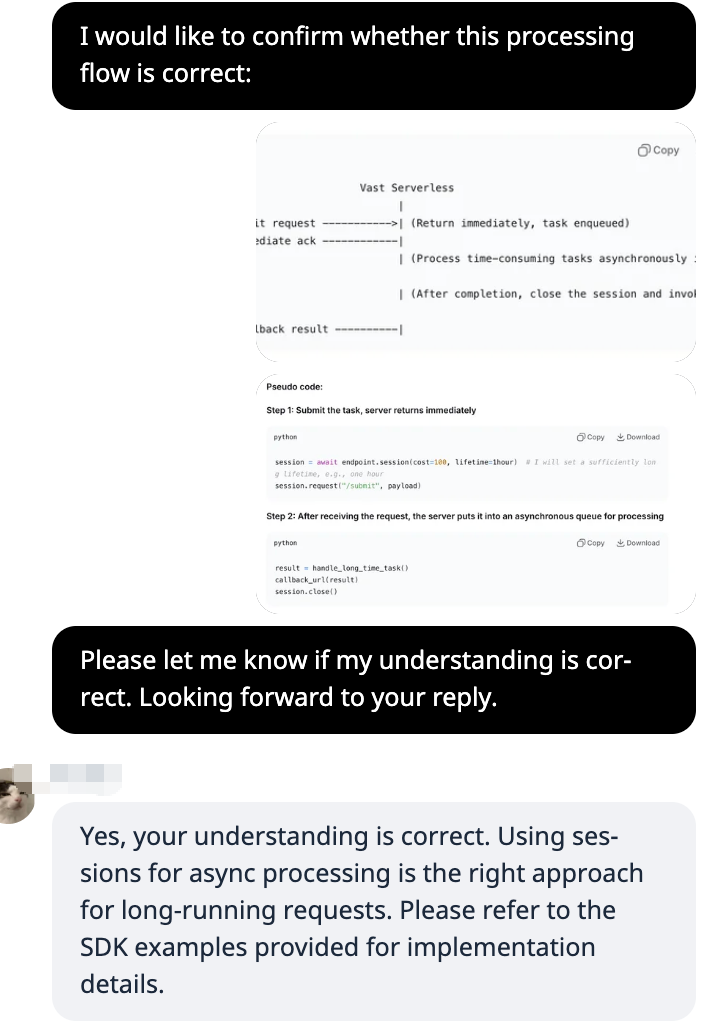Click the handle_long_time_task code line
This screenshot has height=1032, width=724.
(342, 568)
